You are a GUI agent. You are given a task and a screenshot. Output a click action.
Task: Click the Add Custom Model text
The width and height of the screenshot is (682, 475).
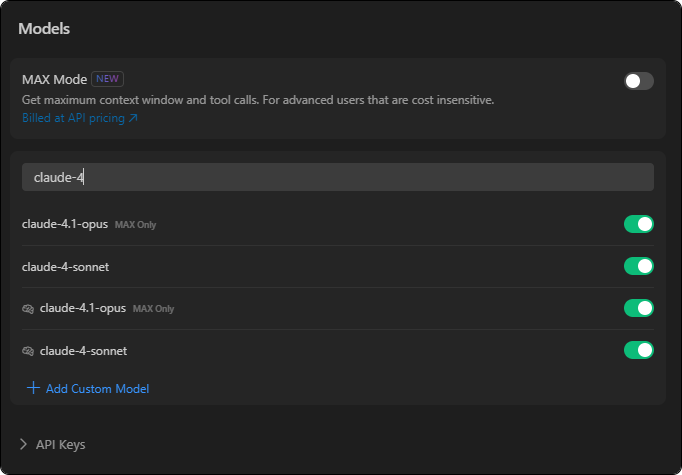[97, 388]
